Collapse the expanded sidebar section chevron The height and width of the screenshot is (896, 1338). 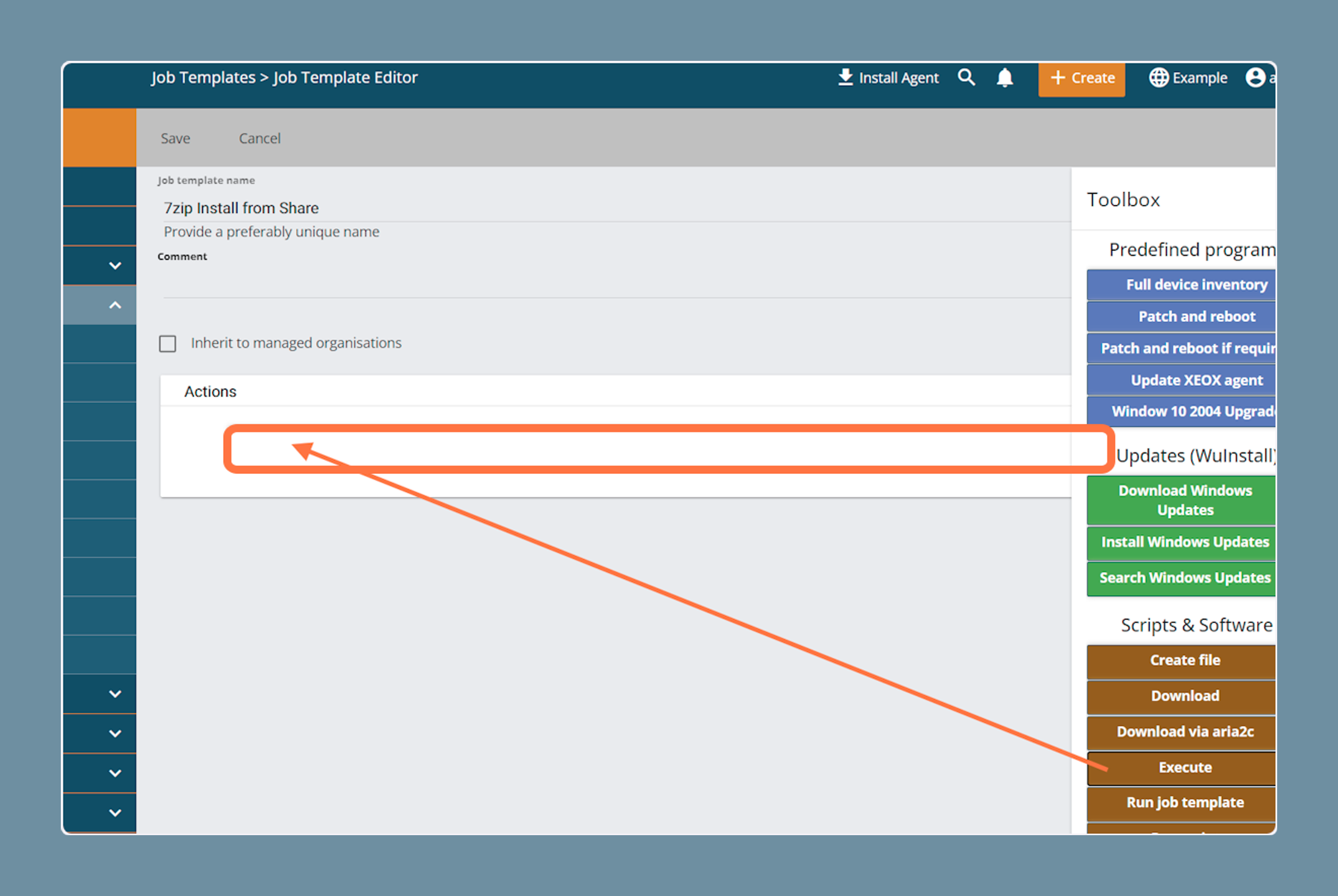[x=115, y=305]
